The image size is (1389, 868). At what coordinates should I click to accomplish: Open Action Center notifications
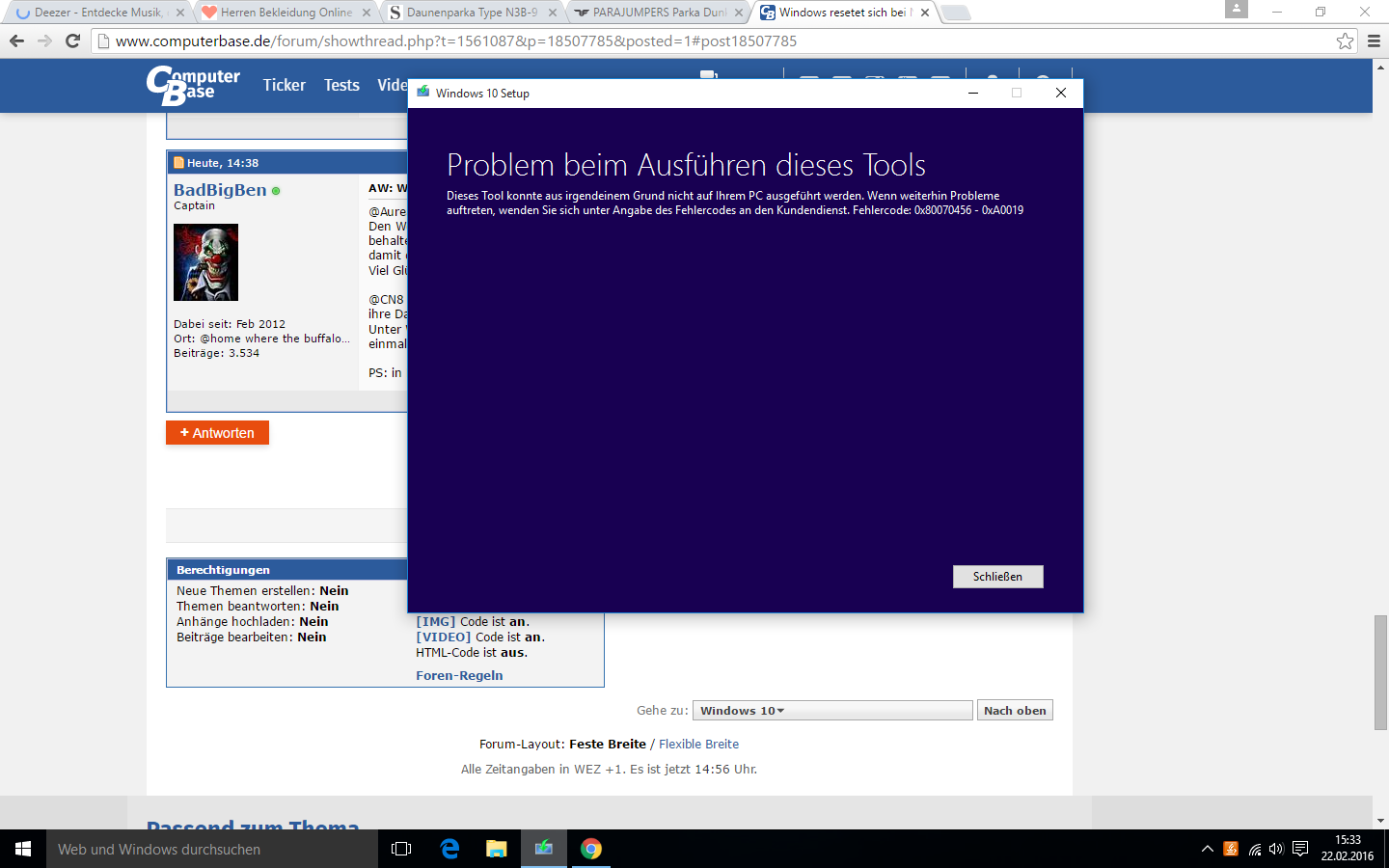[1300, 849]
